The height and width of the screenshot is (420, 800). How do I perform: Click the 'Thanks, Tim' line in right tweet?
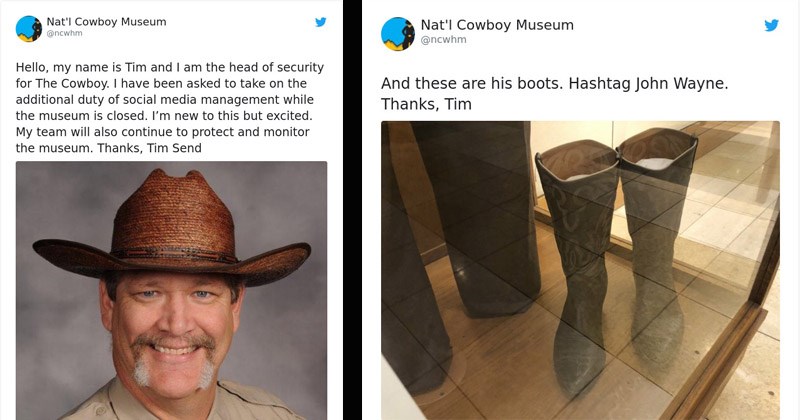[426, 104]
